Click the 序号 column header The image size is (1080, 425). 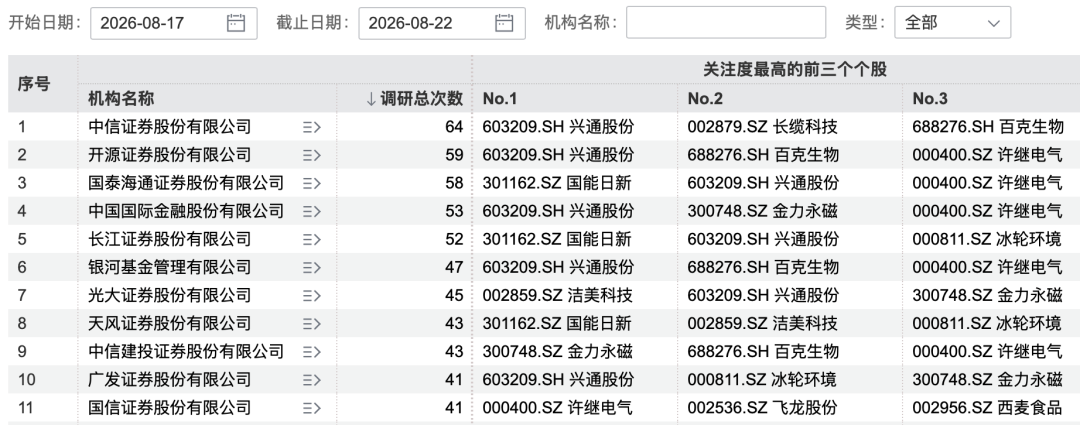coord(34,84)
